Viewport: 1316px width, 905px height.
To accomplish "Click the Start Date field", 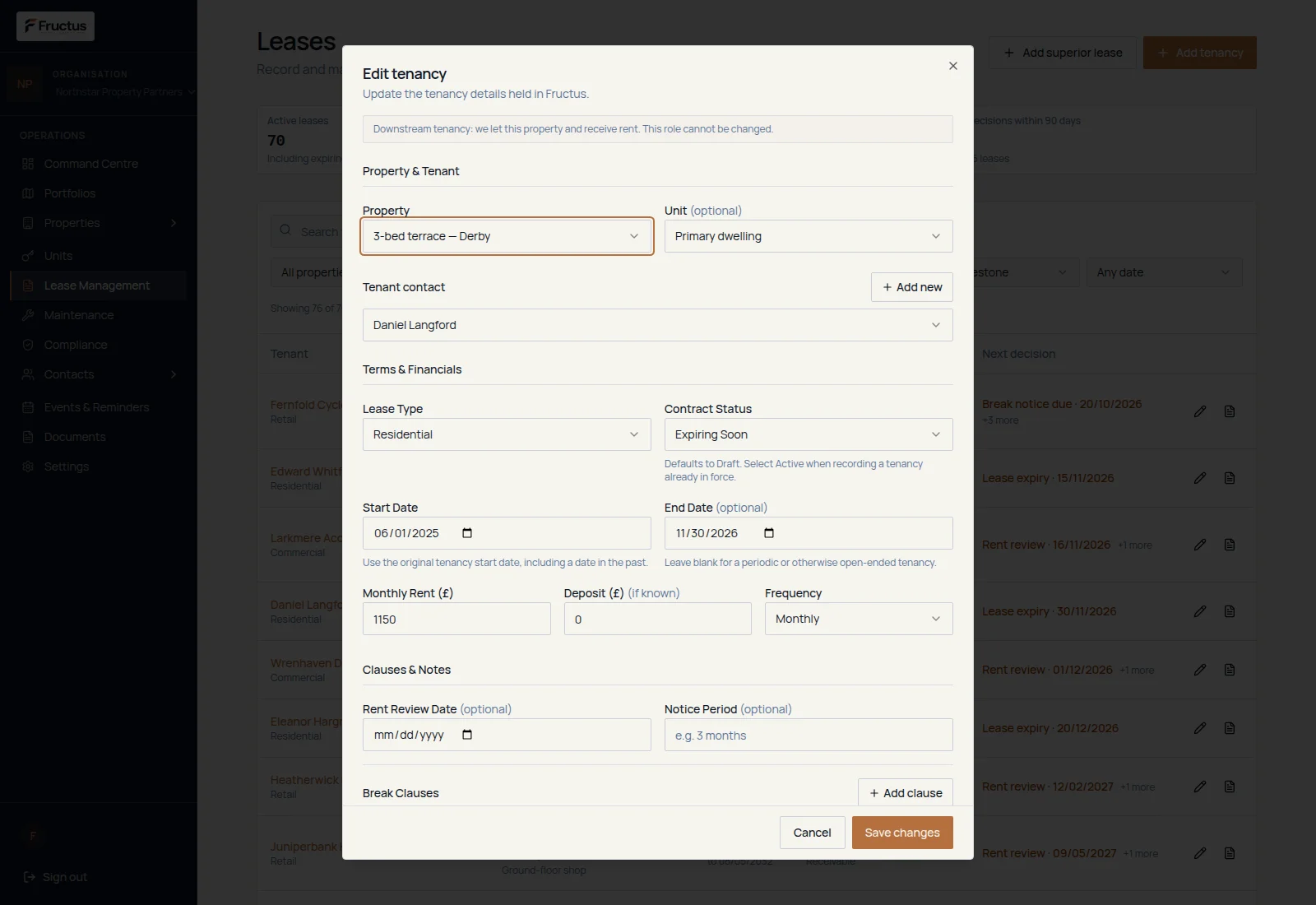I will point(507,533).
